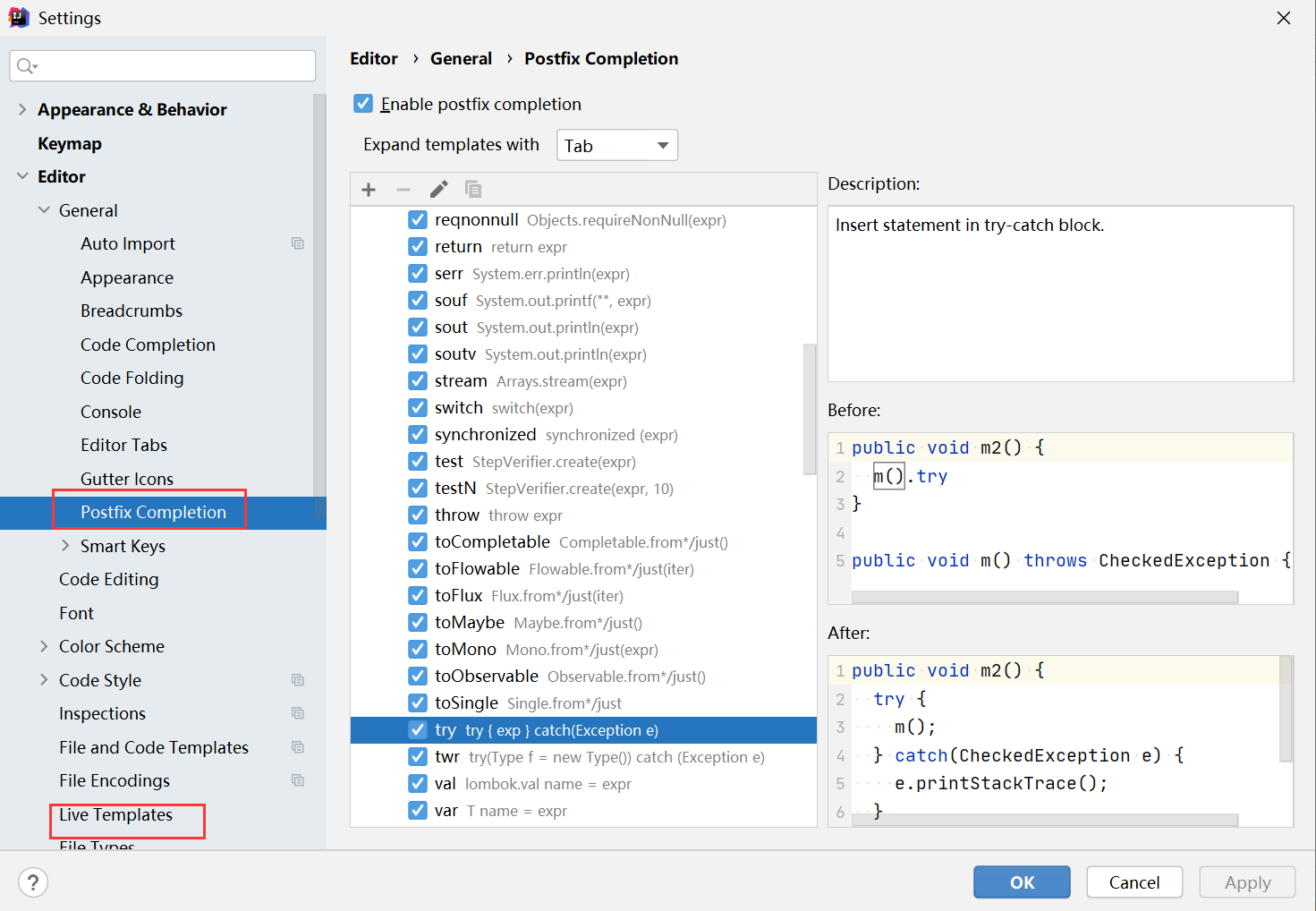
Task: Open Code Folding settings page
Action: click(x=132, y=378)
